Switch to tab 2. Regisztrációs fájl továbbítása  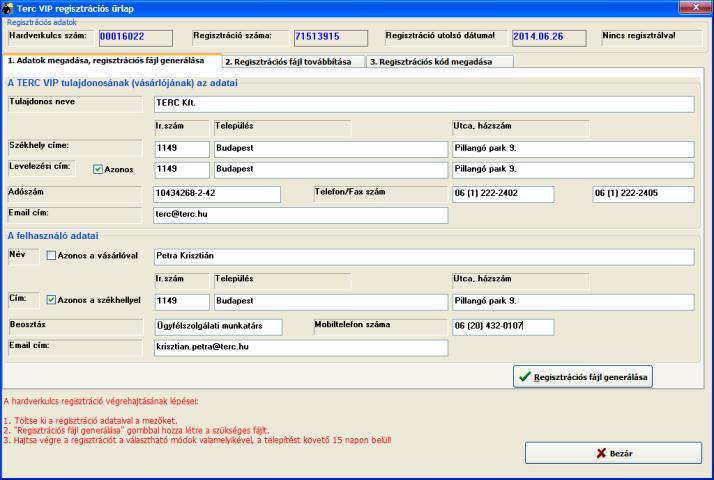294,61
